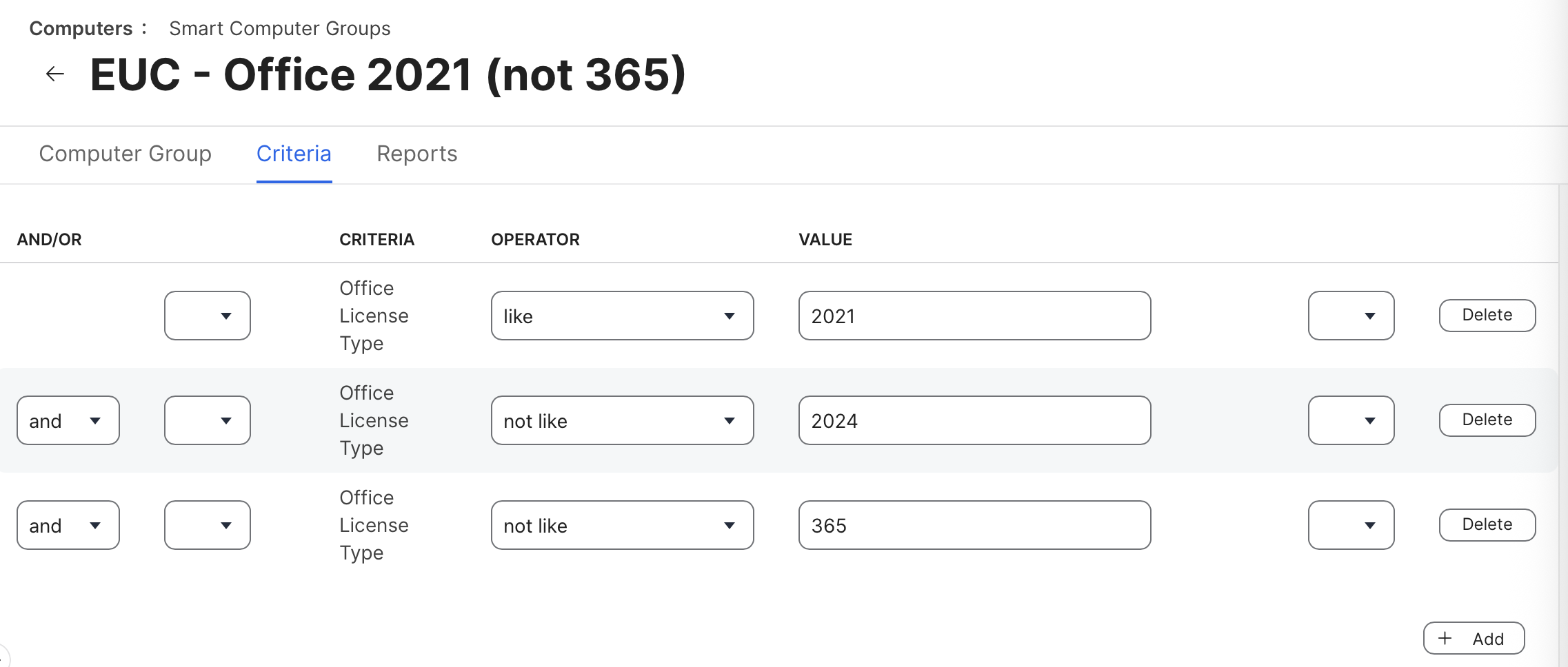Click the value field containing 2021
This screenshot has height=667, width=1568.
coord(974,316)
